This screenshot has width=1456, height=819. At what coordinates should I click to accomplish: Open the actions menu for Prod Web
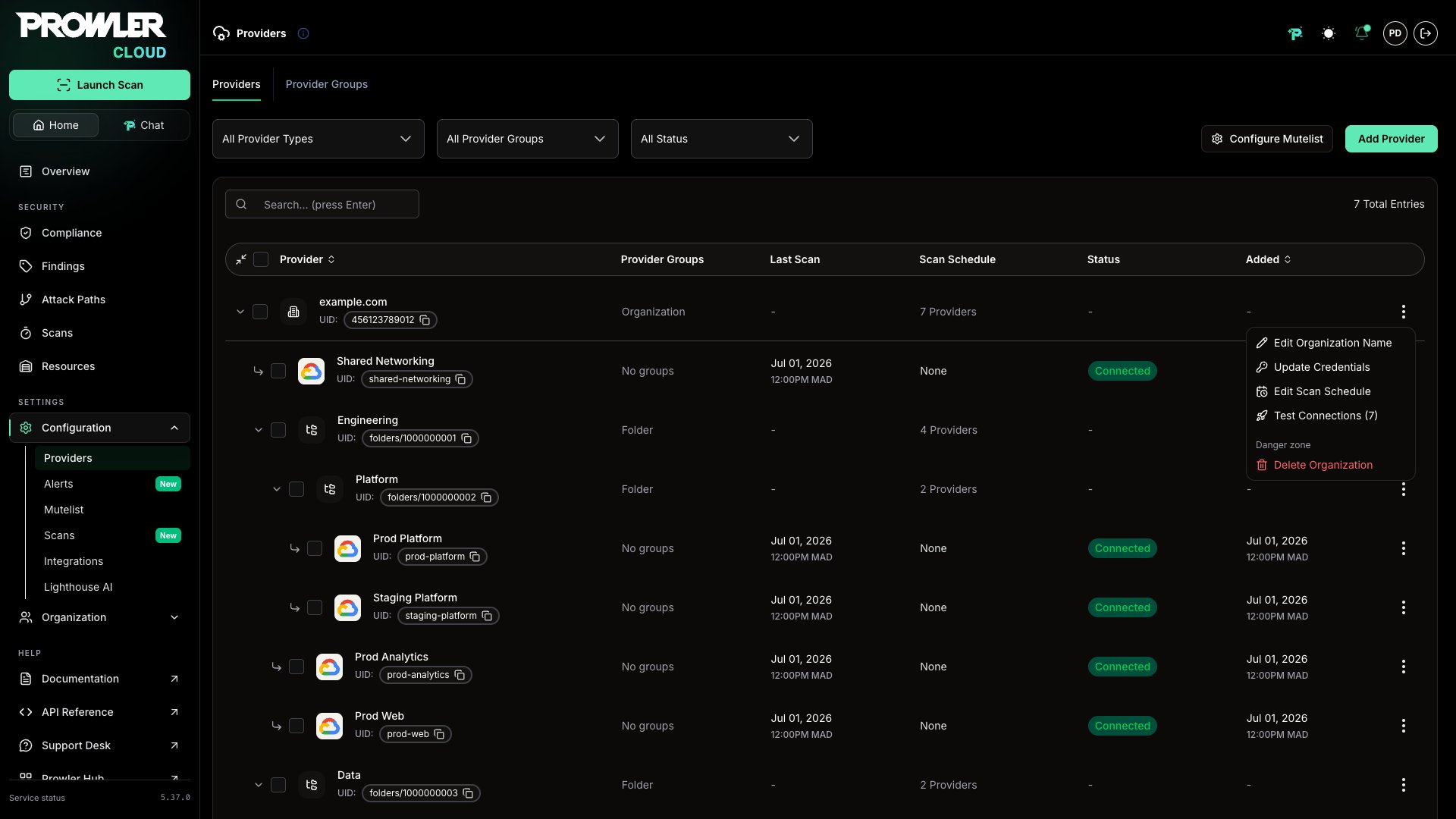coord(1403,726)
